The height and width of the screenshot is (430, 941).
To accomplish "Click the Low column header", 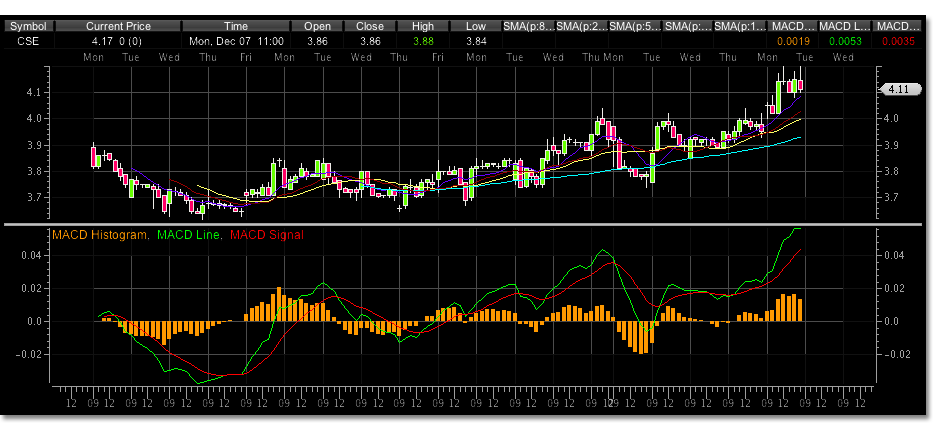I will click(x=477, y=25).
